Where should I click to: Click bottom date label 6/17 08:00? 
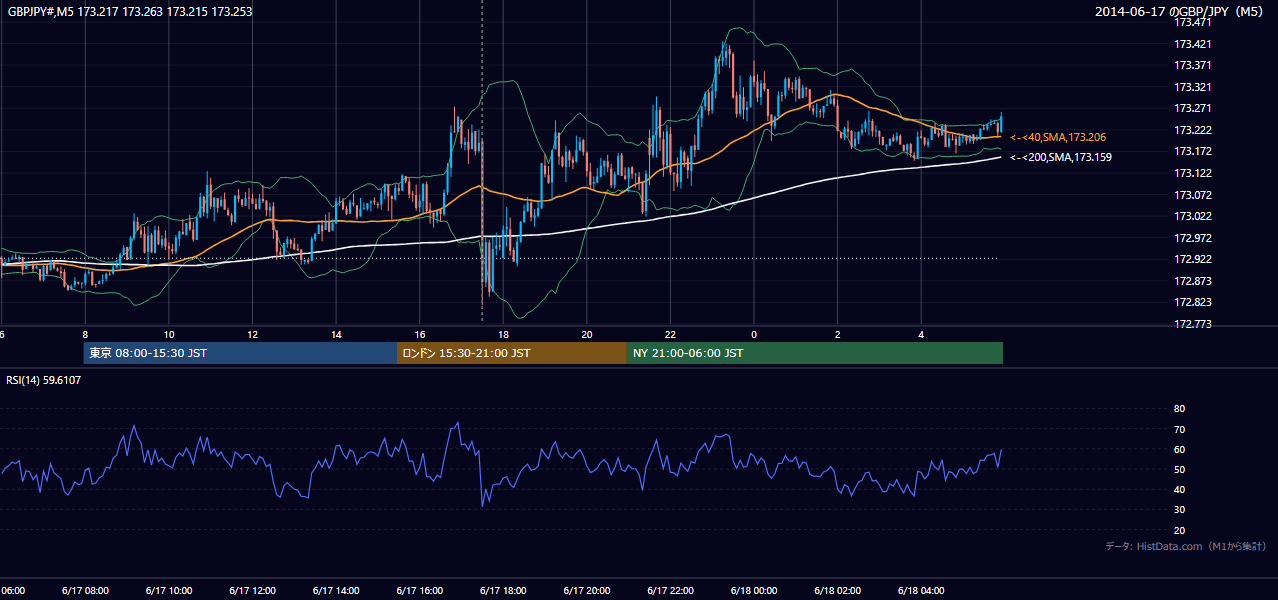click(x=85, y=591)
